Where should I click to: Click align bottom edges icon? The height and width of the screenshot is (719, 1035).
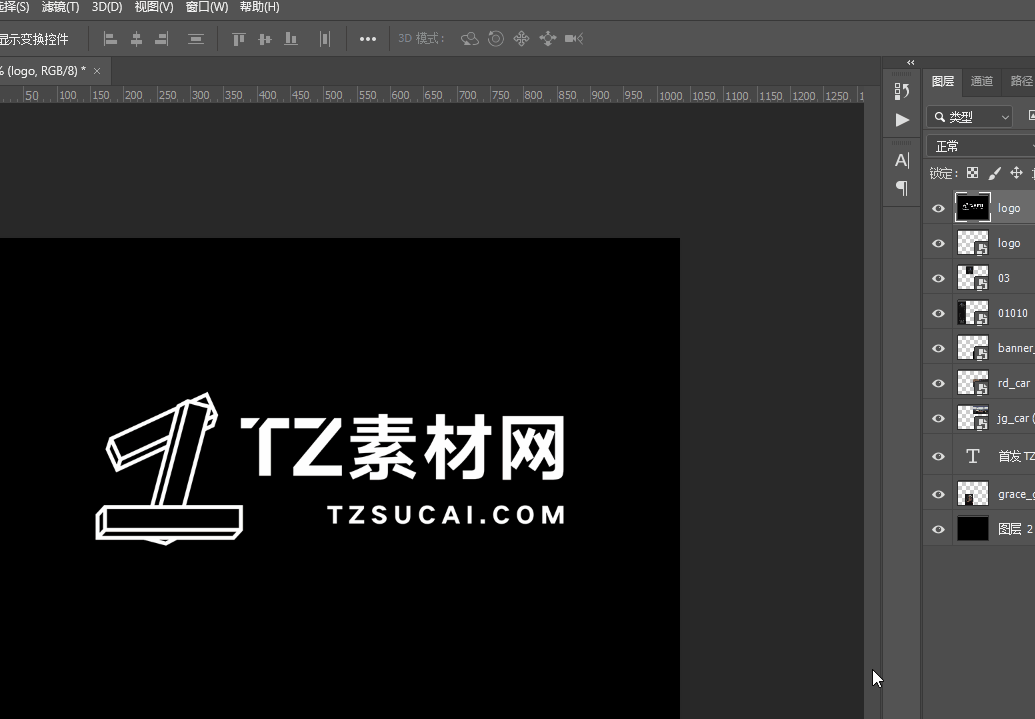click(290, 39)
